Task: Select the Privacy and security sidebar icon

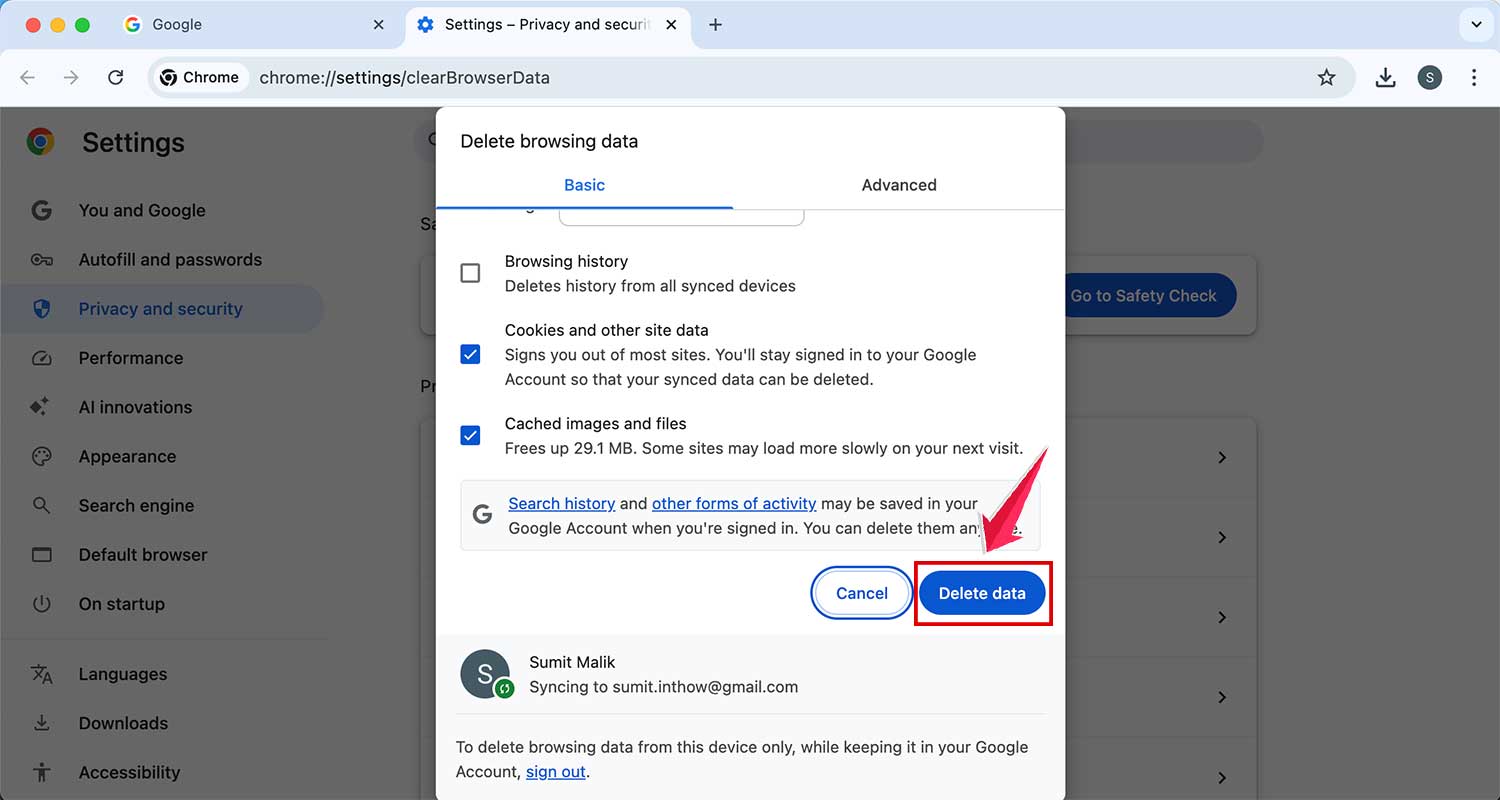Action: point(42,308)
